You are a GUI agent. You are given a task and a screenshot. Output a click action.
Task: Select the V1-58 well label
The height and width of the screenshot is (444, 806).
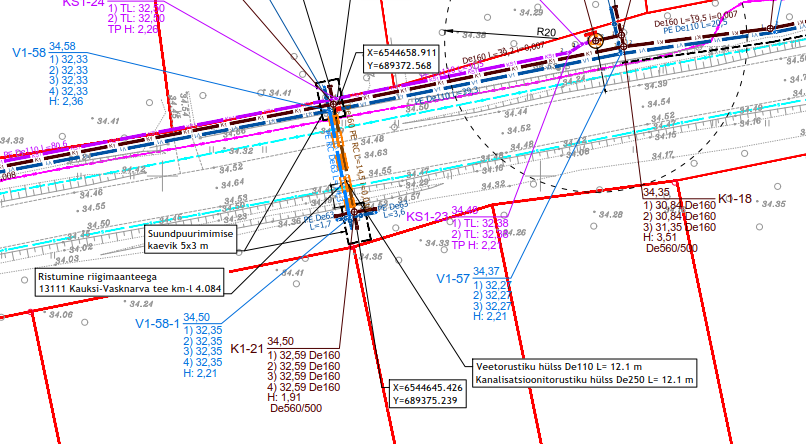coord(29,52)
